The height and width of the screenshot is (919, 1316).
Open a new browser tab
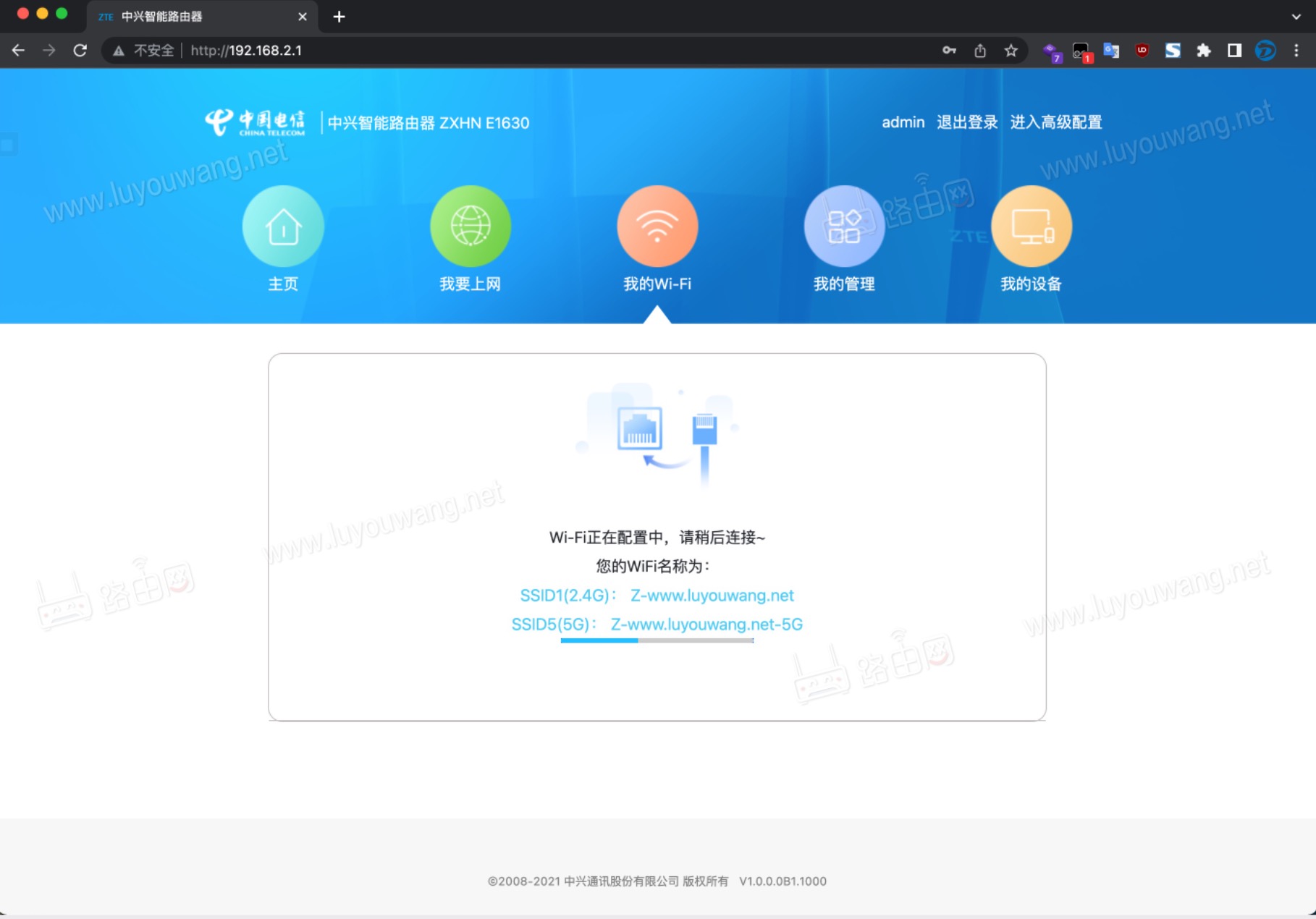[339, 17]
